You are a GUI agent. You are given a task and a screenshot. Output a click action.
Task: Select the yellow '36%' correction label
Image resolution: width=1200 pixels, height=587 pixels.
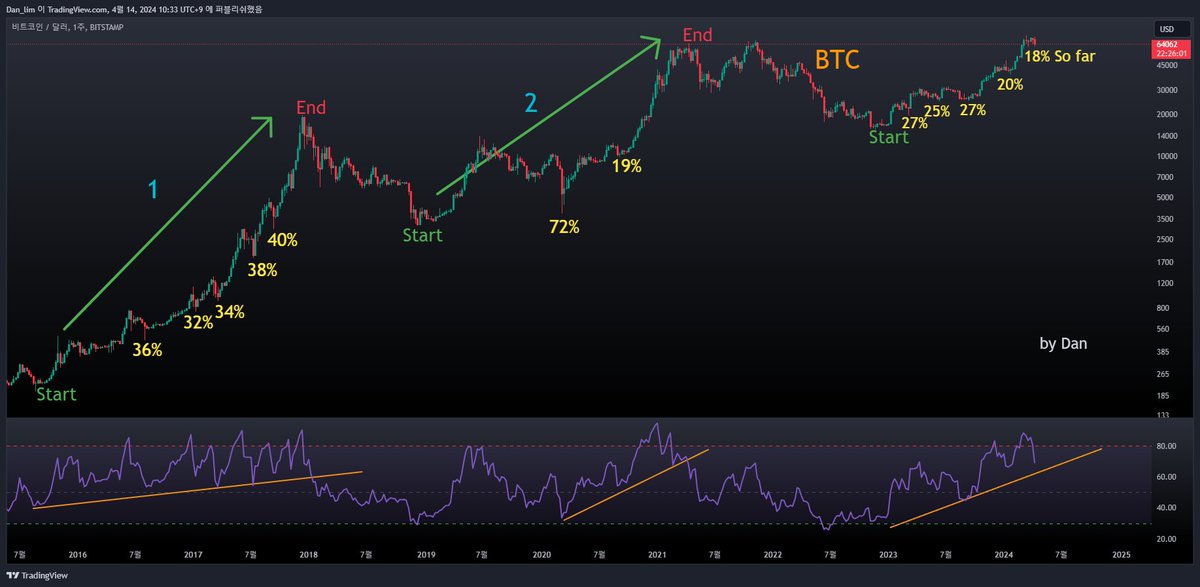coord(147,350)
